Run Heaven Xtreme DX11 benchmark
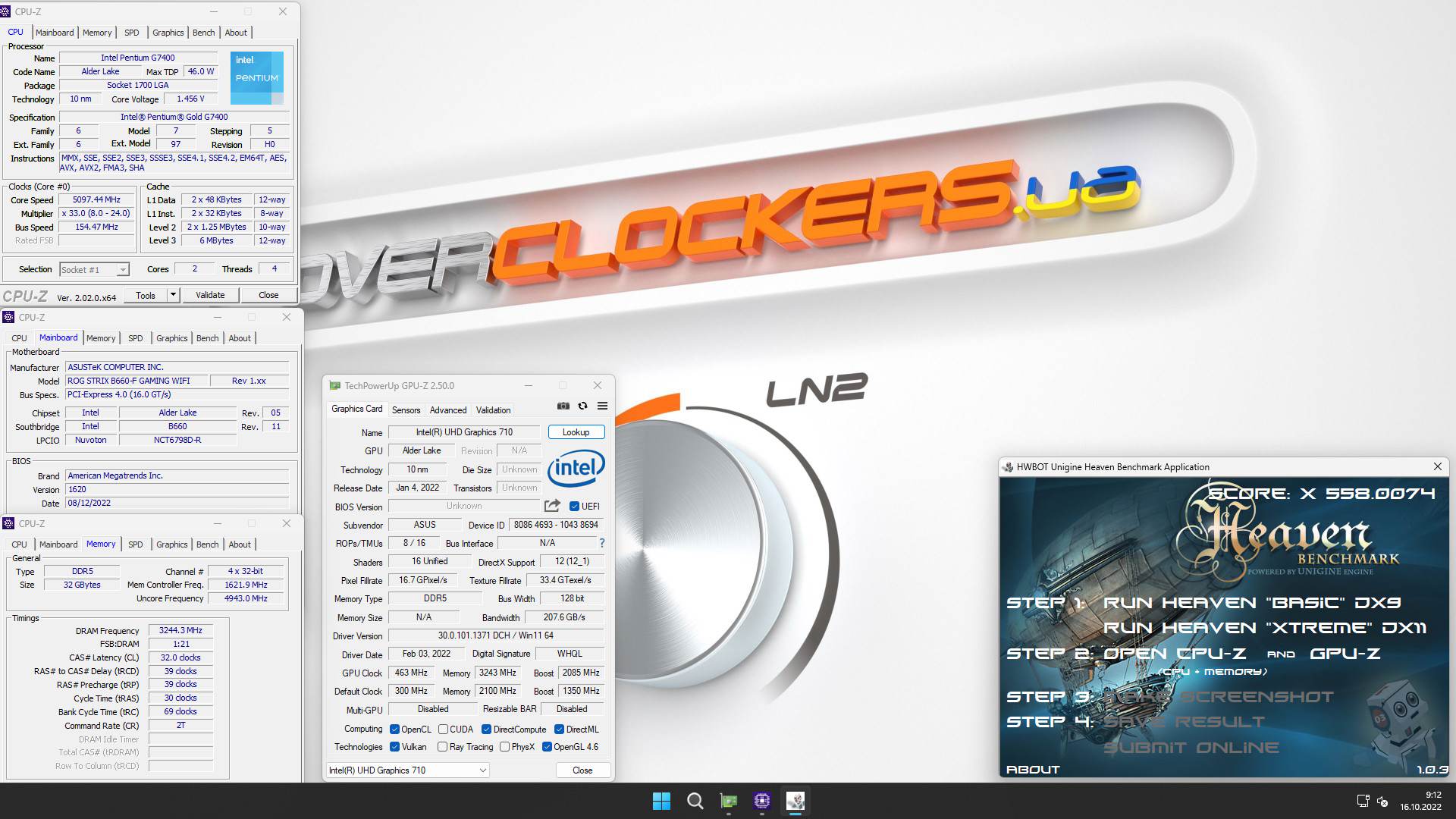This screenshot has width=1456, height=819. 1265,628
